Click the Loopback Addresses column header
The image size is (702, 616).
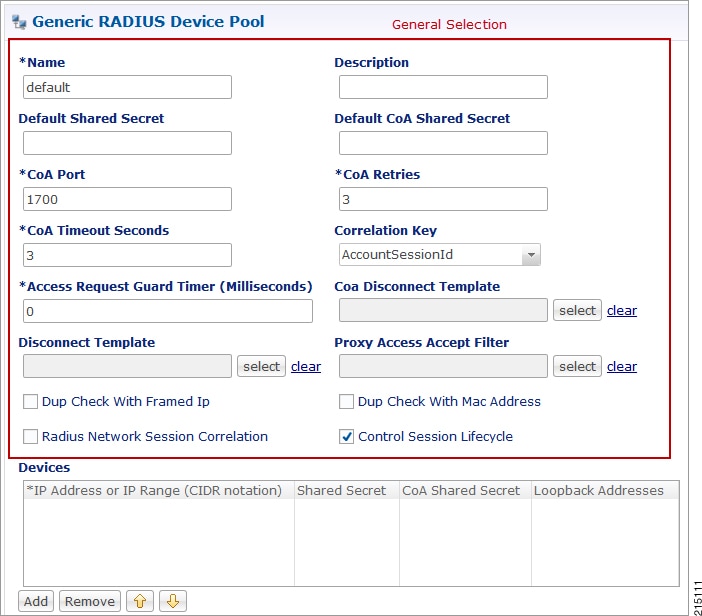605,490
